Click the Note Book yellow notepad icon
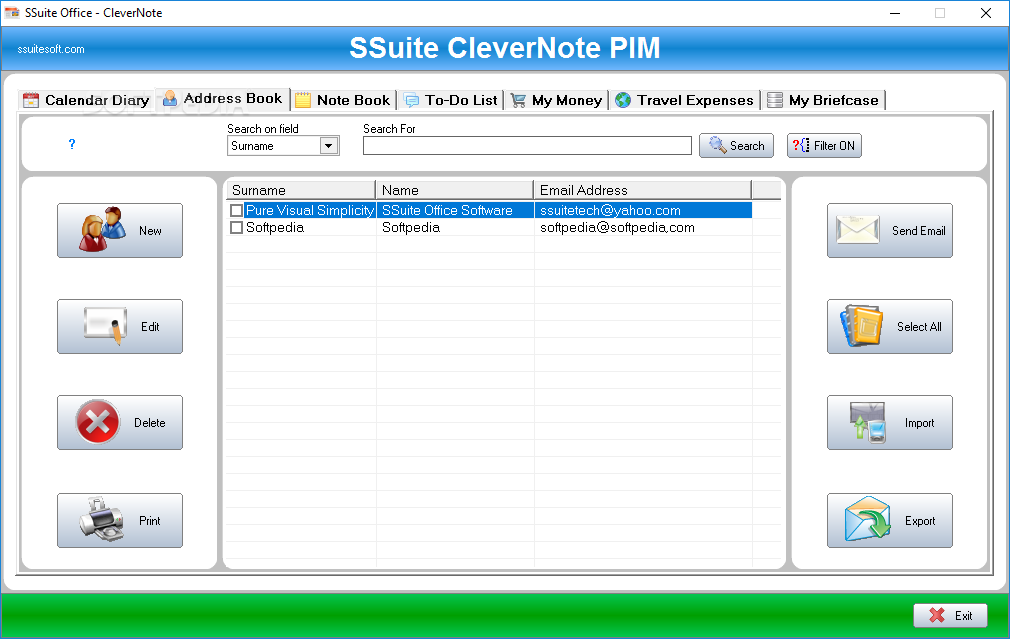The width and height of the screenshot is (1010, 639). tap(303, 100)
